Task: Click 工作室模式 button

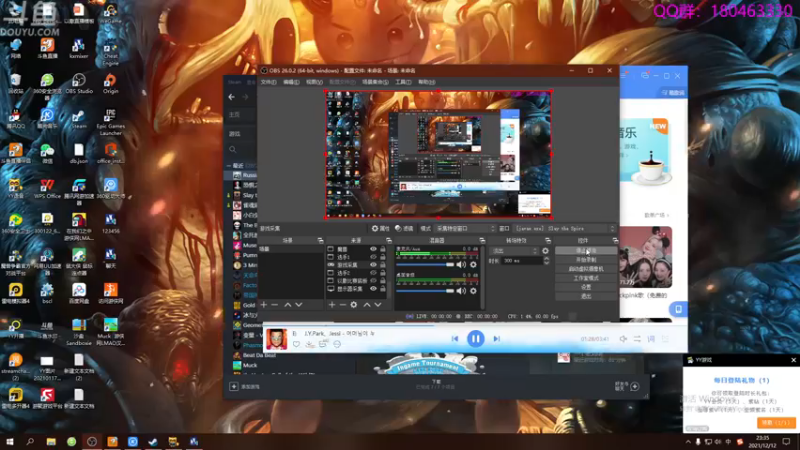Action: point(586,278)
